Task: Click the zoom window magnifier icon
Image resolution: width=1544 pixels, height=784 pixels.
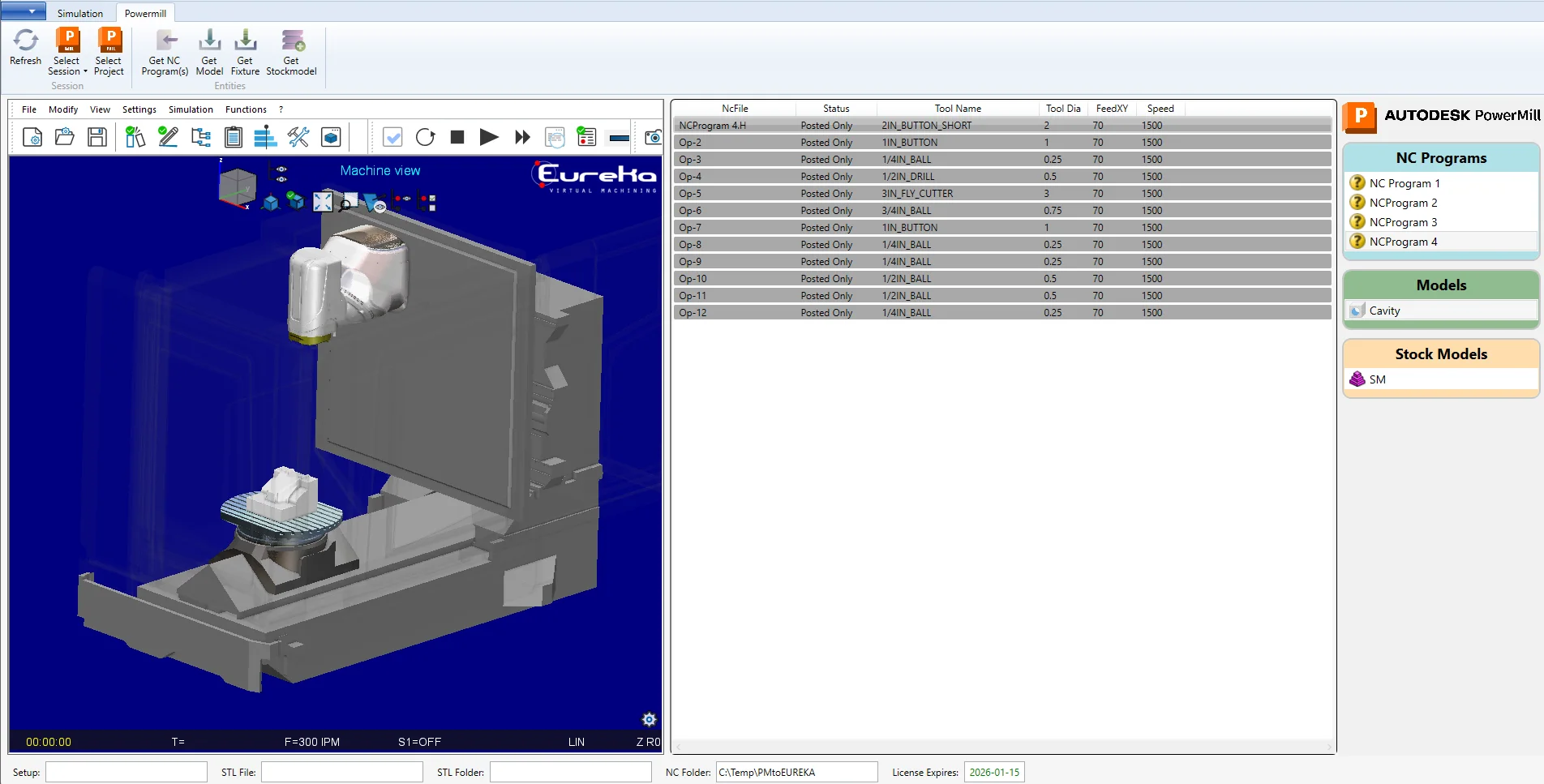Action: [348, 202]
